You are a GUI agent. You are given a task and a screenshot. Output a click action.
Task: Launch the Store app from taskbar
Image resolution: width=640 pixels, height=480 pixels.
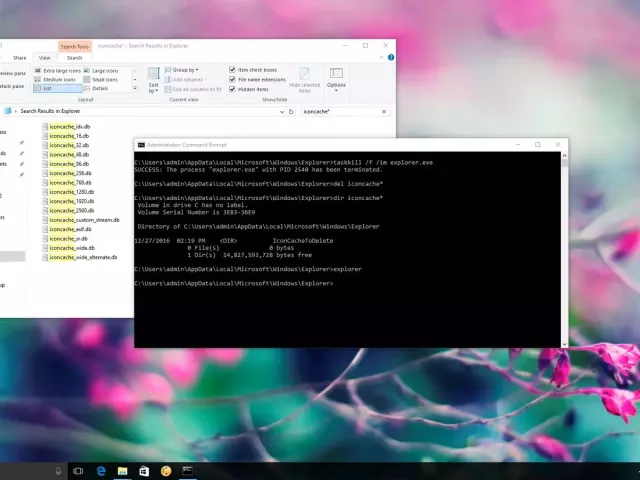(144, 471)
